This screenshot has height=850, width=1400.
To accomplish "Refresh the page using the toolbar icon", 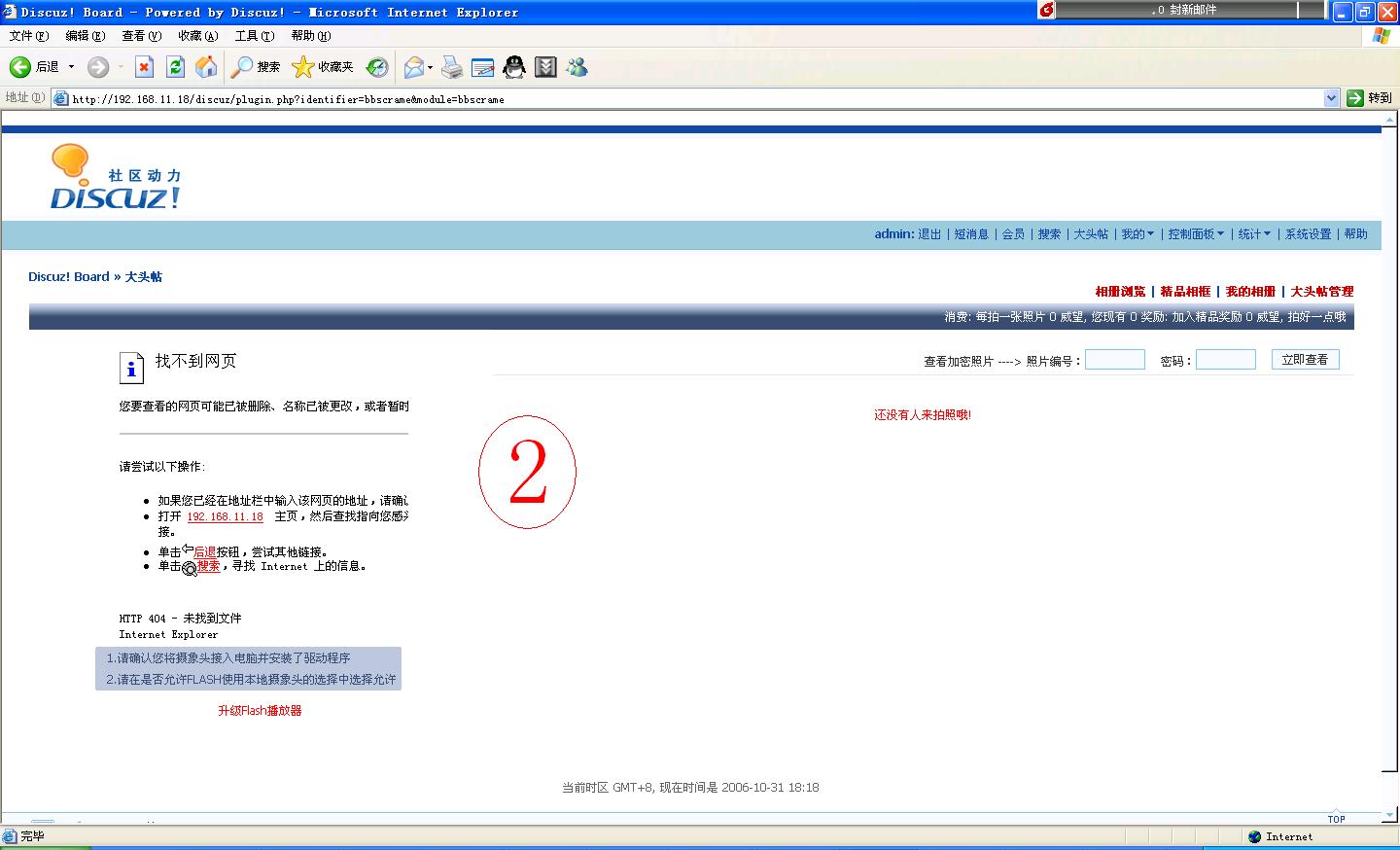I will coord(175,67).
